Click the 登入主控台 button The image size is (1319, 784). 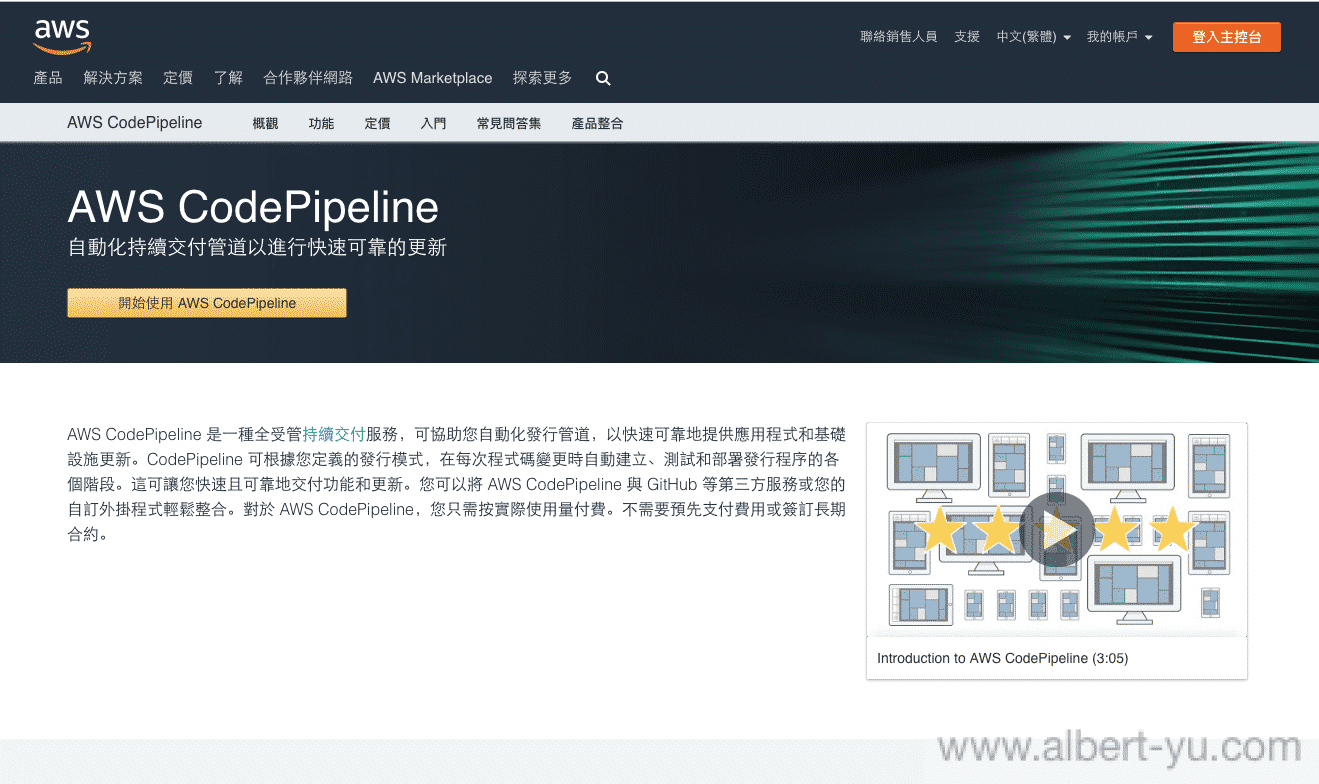click(x=1227, y=37)
